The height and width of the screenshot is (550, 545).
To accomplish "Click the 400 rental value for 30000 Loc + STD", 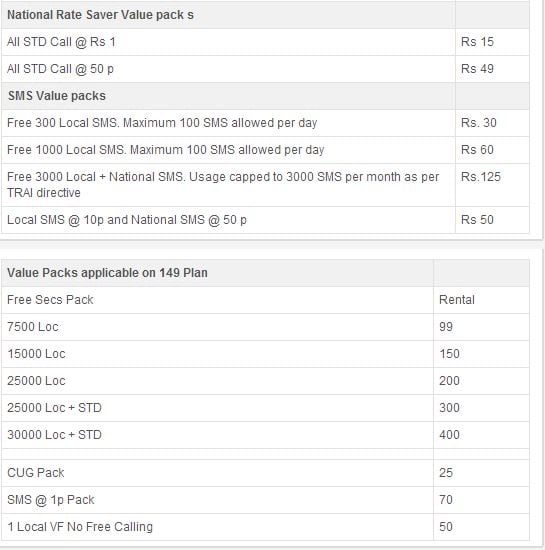I will (449, 435).
